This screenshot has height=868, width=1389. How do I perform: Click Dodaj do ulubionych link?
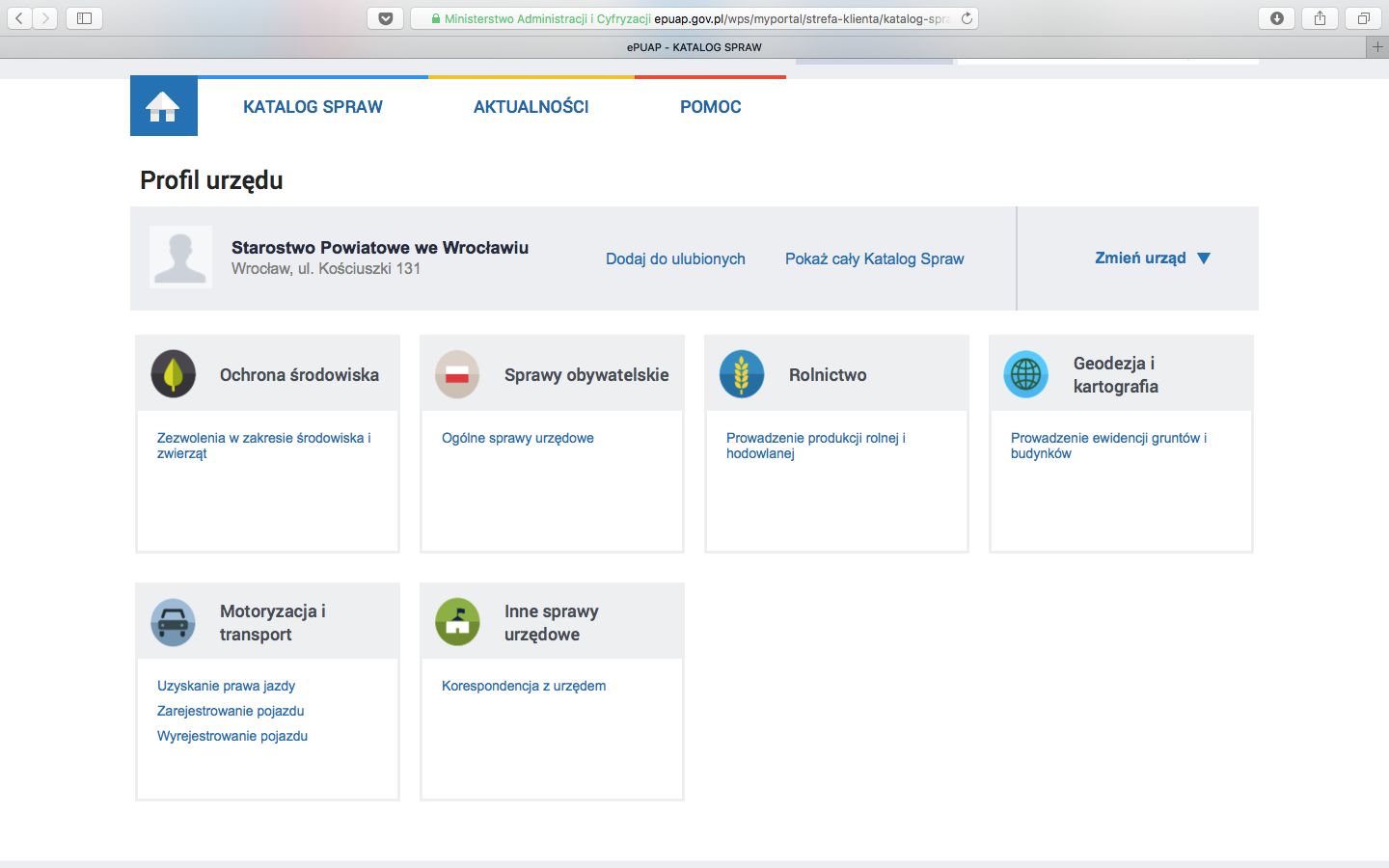click(675, 258)
